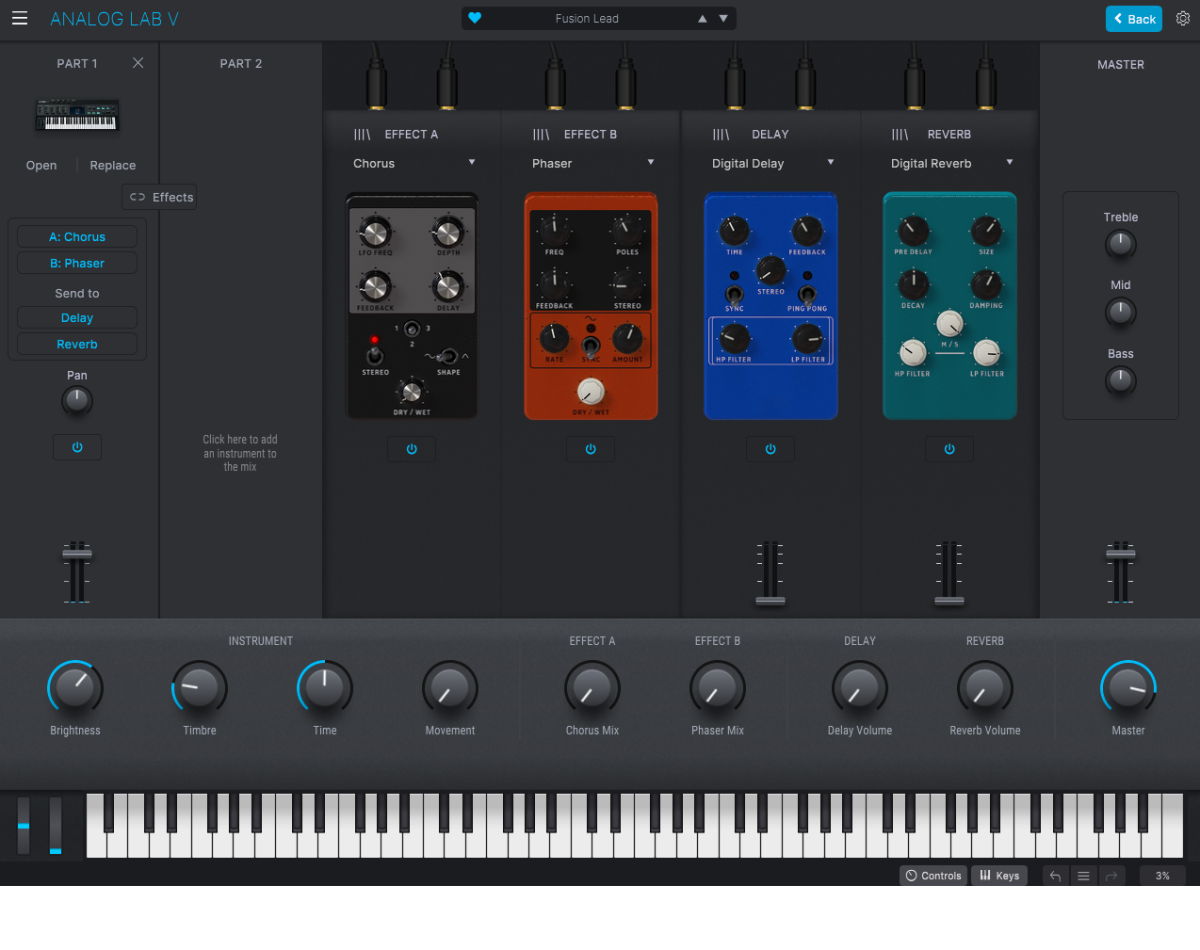Click the Part 1 Pan knob
The width and height of the screenshot is (1200, 950).
point(77,401)
